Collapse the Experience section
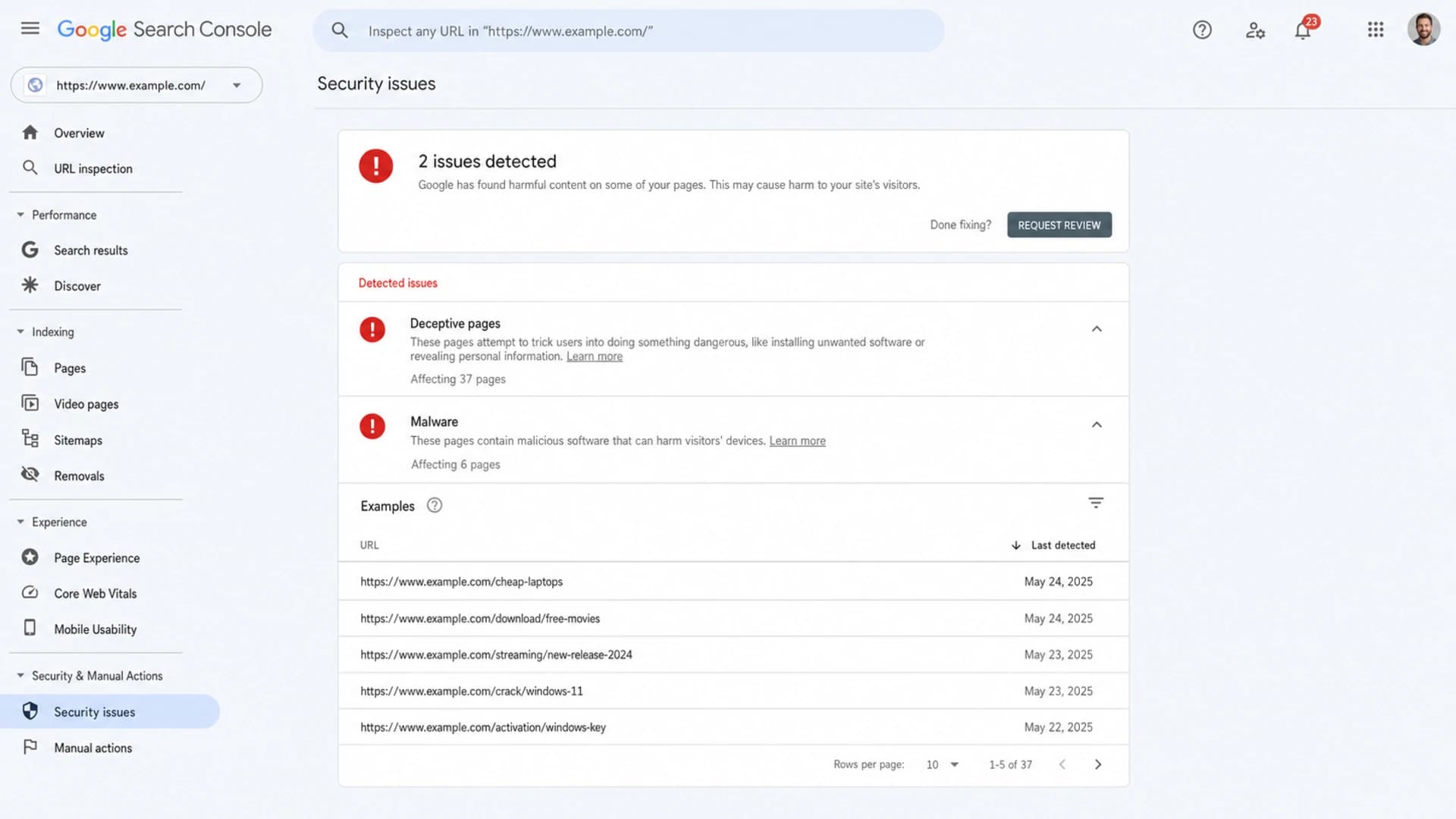 [x=20, y=522]
